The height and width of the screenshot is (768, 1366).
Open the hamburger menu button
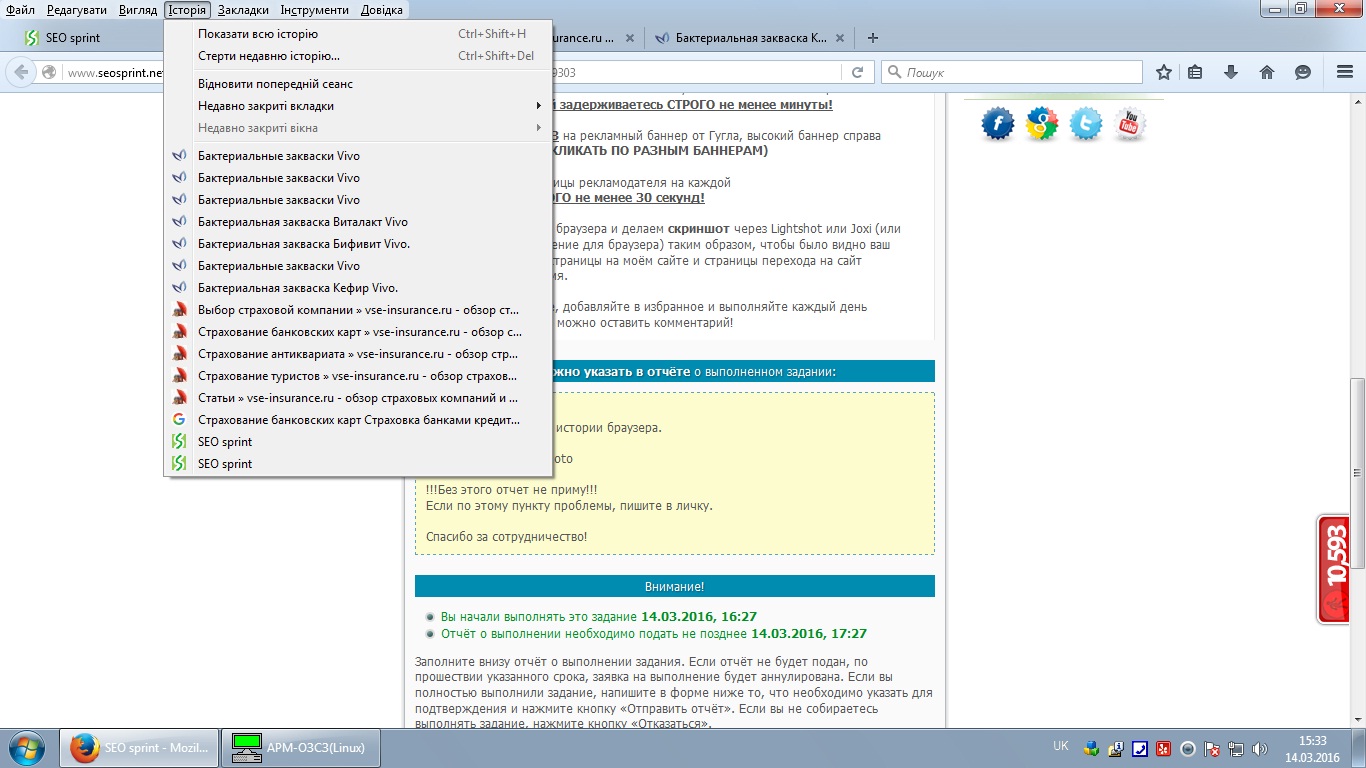click(1345, 72)
